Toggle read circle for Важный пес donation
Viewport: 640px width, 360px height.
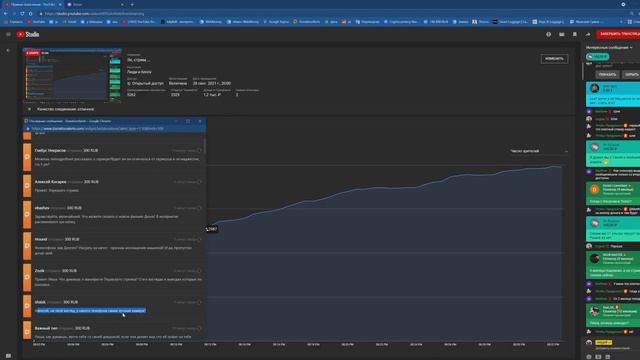pyautogui.click(x=199, y=328)
